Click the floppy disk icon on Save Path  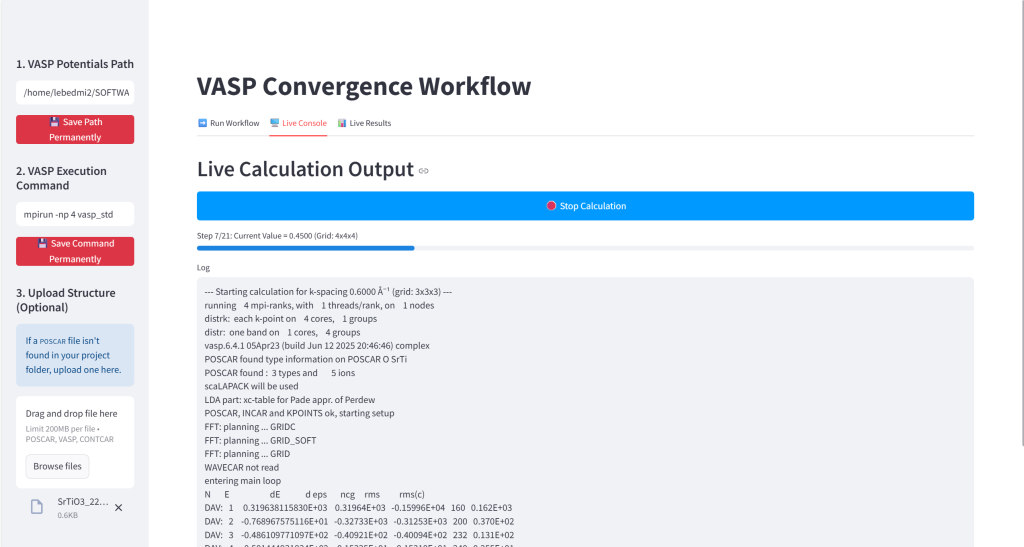(x=55, y=122)
